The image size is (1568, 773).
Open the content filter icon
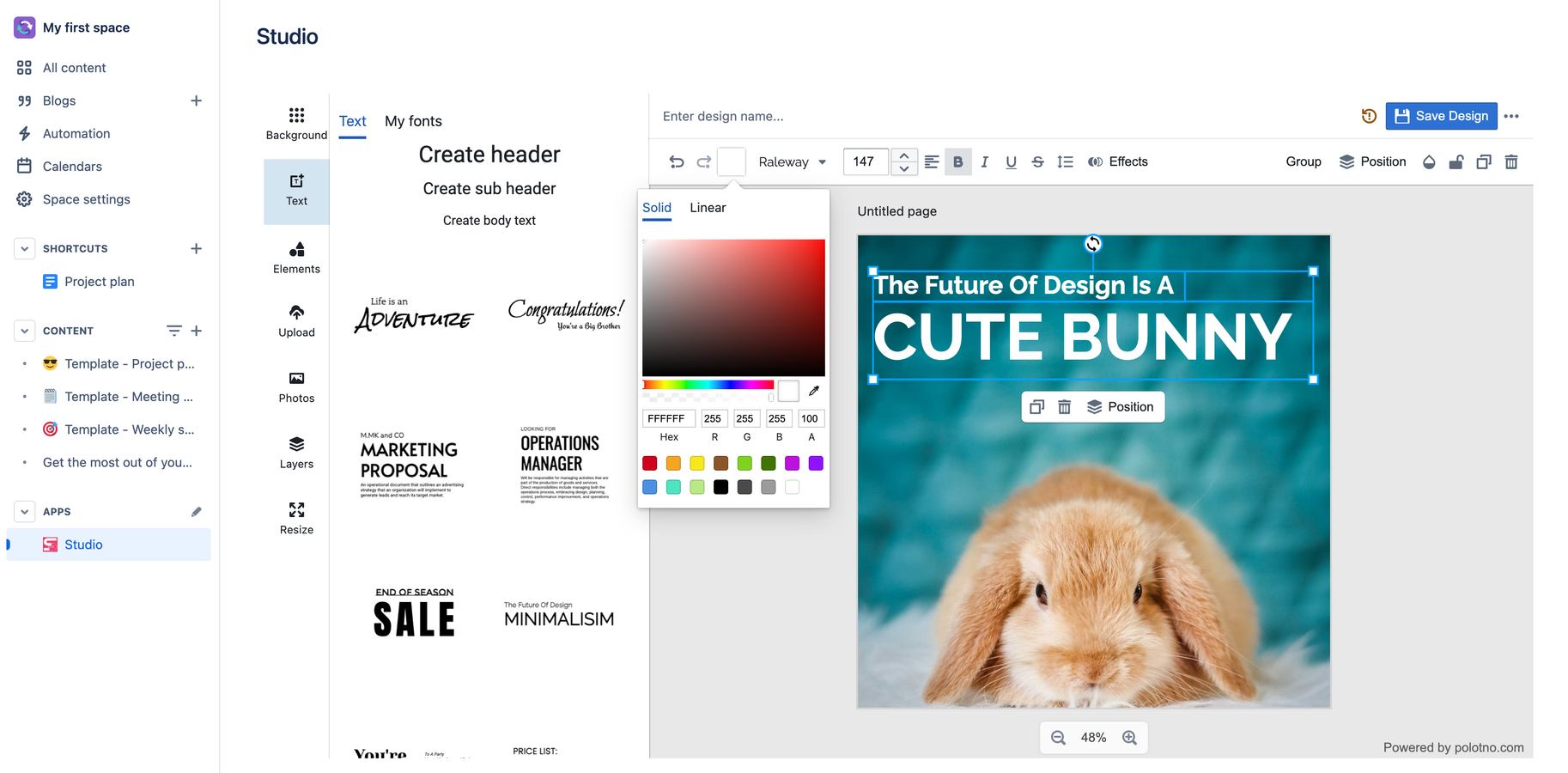click(173, 331)
